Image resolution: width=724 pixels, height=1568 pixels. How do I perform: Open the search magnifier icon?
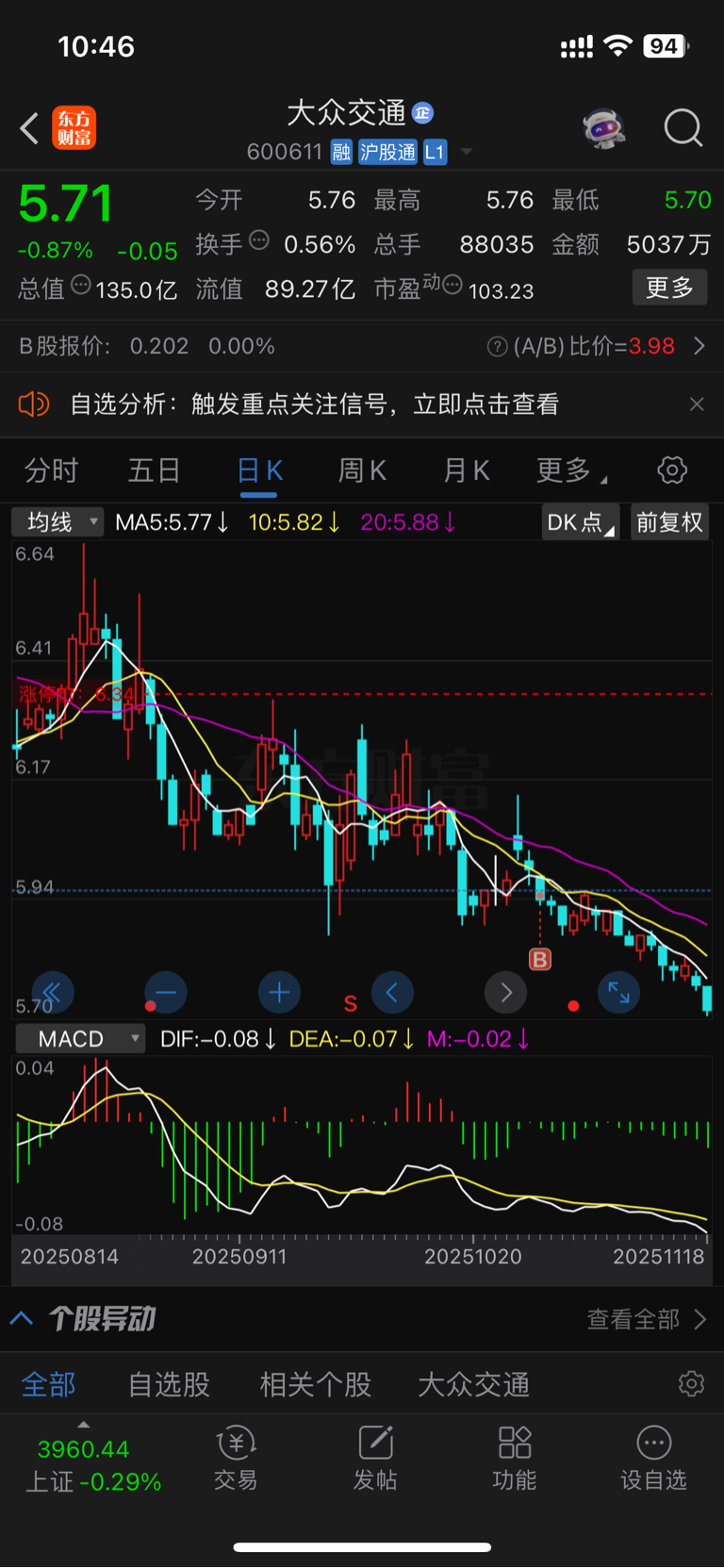[x=683, y=128]
